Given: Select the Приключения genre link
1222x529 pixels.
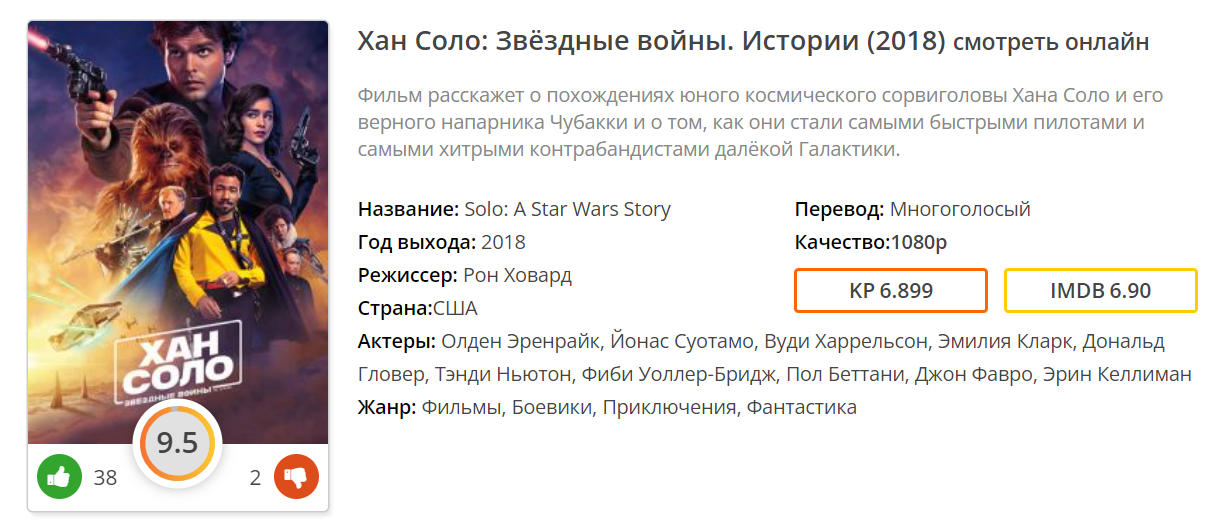Looking at the screenshot, I should coord(668,407).
